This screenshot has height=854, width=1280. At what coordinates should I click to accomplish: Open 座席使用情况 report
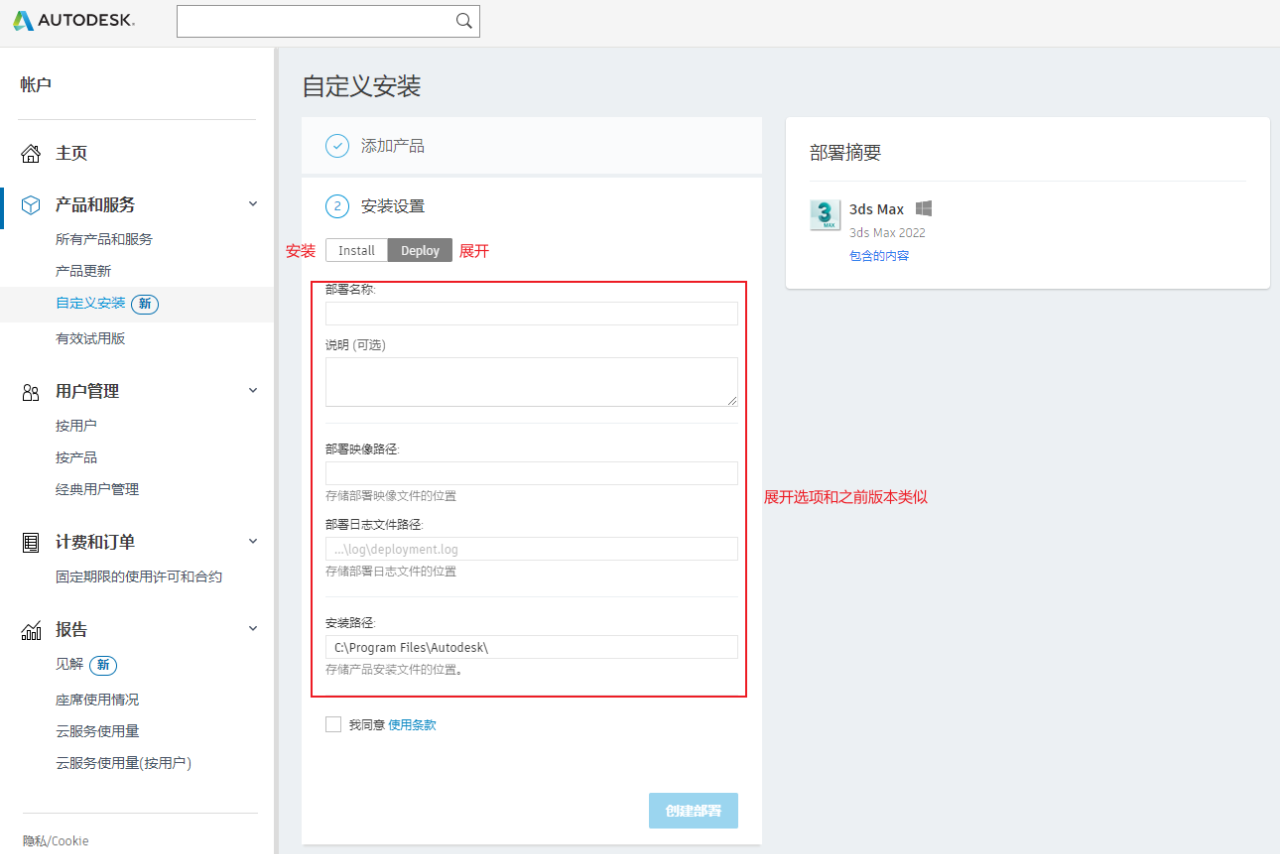click(x=97, y=700)
